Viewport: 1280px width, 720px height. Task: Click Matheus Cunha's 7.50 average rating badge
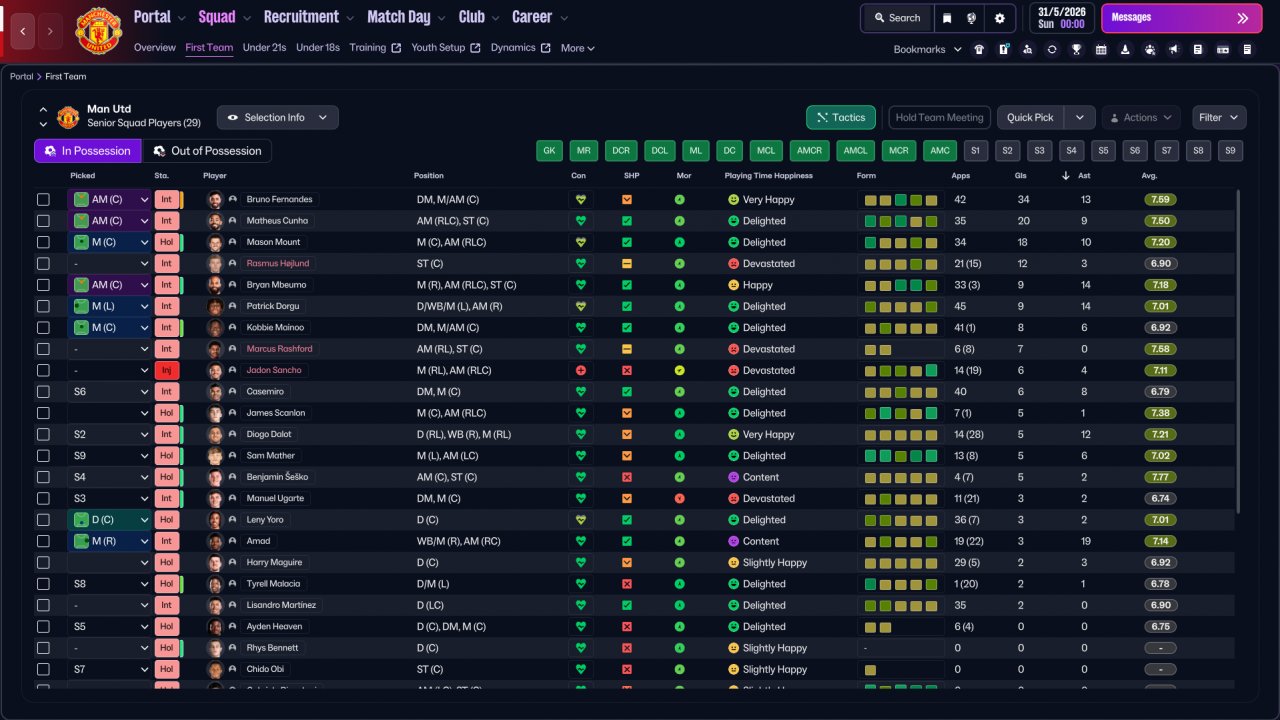pyautogui.click(x=1161, y=221)
